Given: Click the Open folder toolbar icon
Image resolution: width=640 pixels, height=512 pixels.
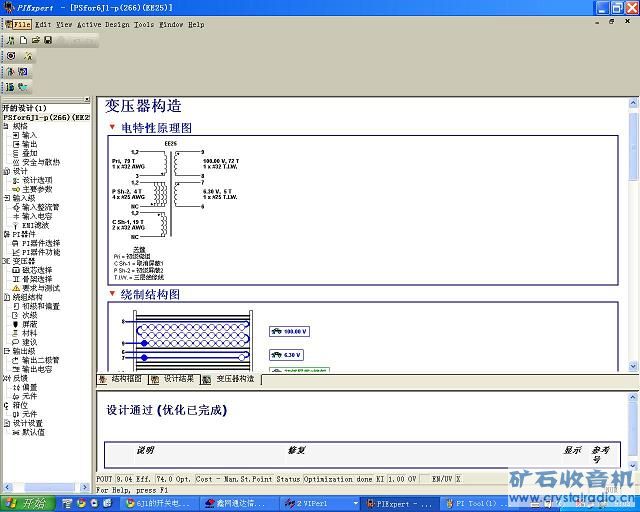Looking at the screenshot, I should 35,40.
